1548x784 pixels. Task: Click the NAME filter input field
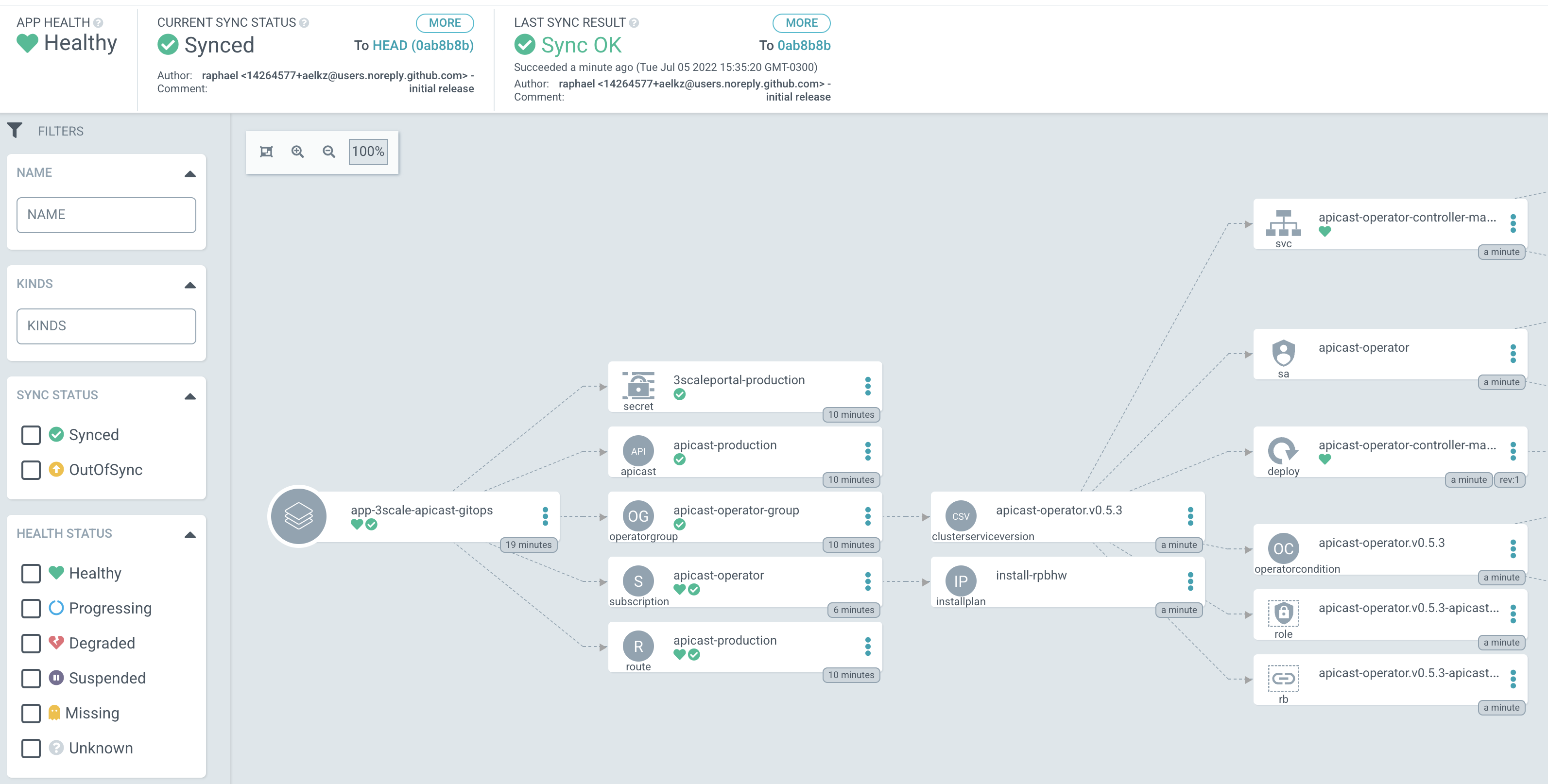106,215
